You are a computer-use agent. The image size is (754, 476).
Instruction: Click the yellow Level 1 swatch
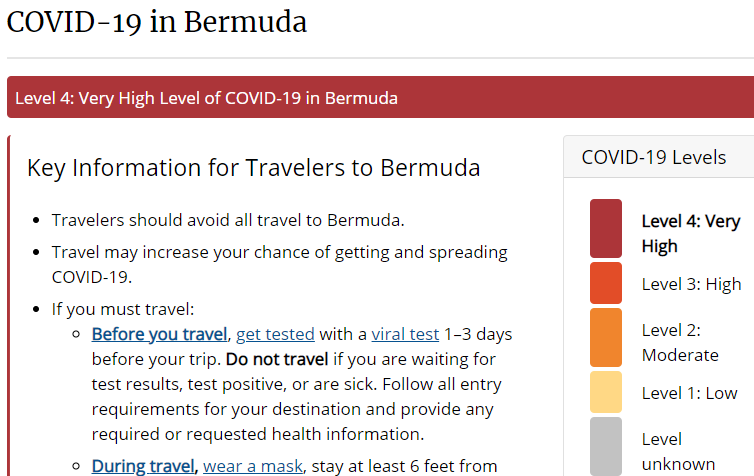(606, 392)
